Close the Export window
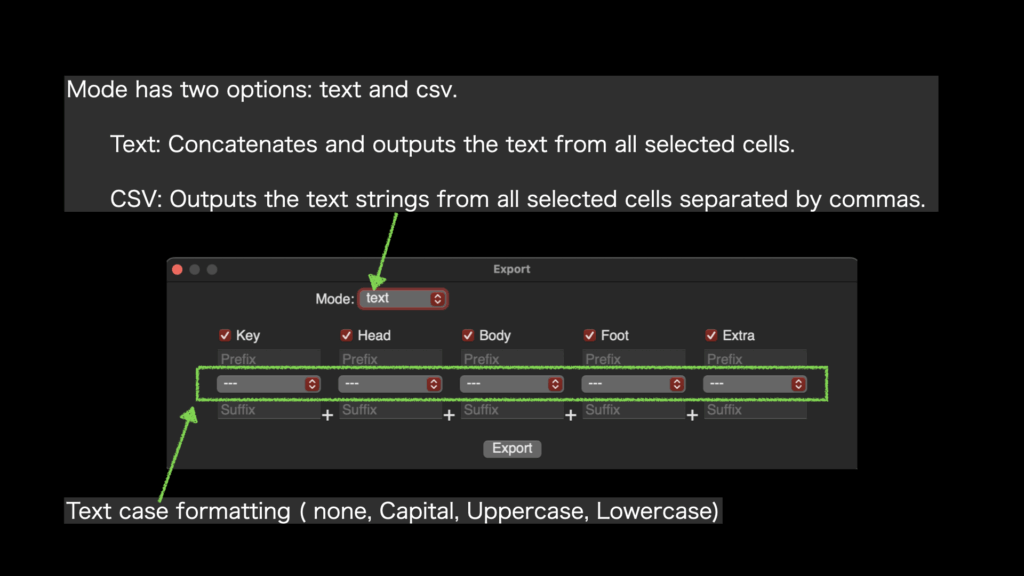Viewport: 1024px width, 576px height. (x=178, y=270)
